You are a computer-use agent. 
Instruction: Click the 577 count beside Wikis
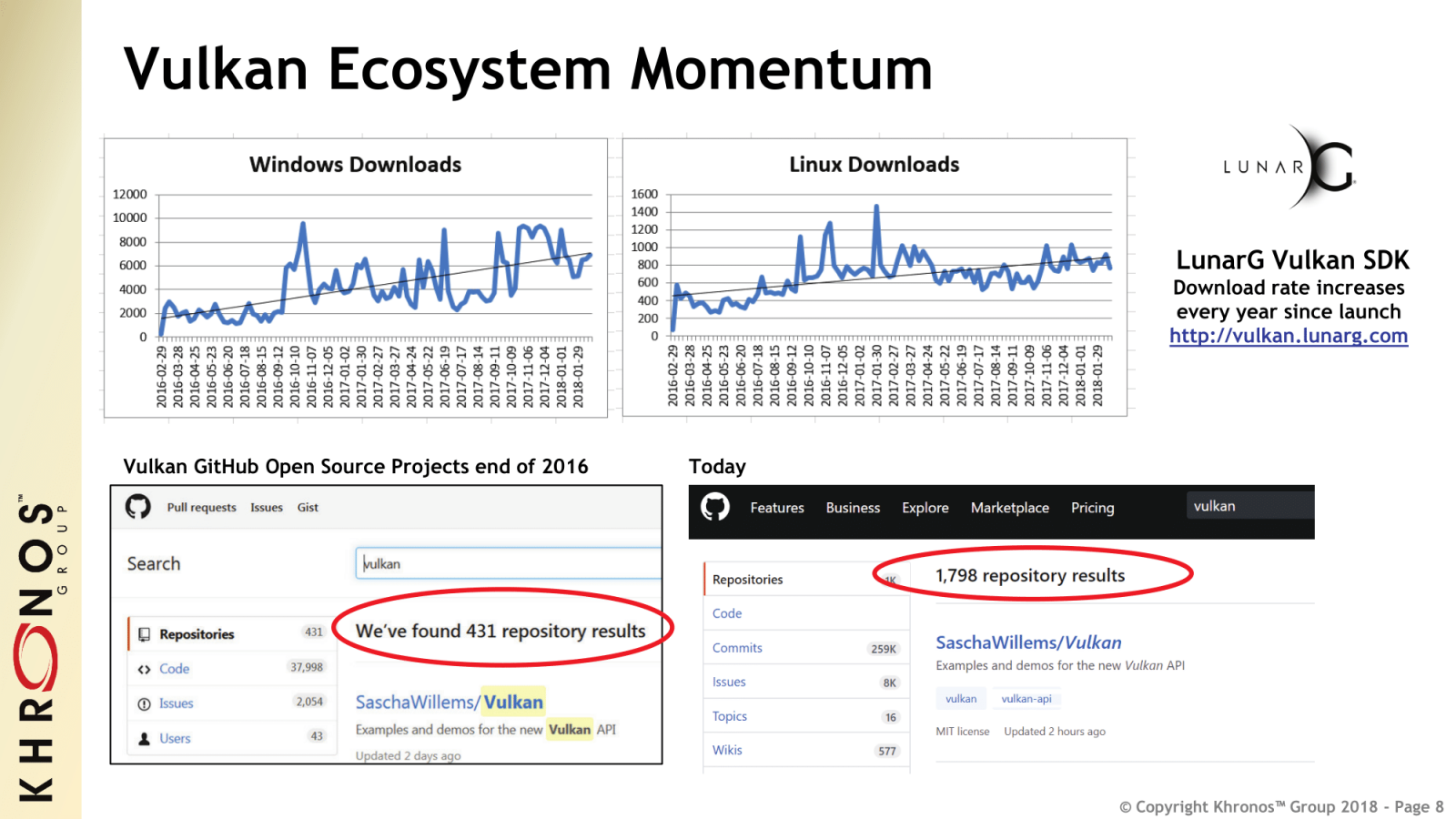(x=887, y=751)
